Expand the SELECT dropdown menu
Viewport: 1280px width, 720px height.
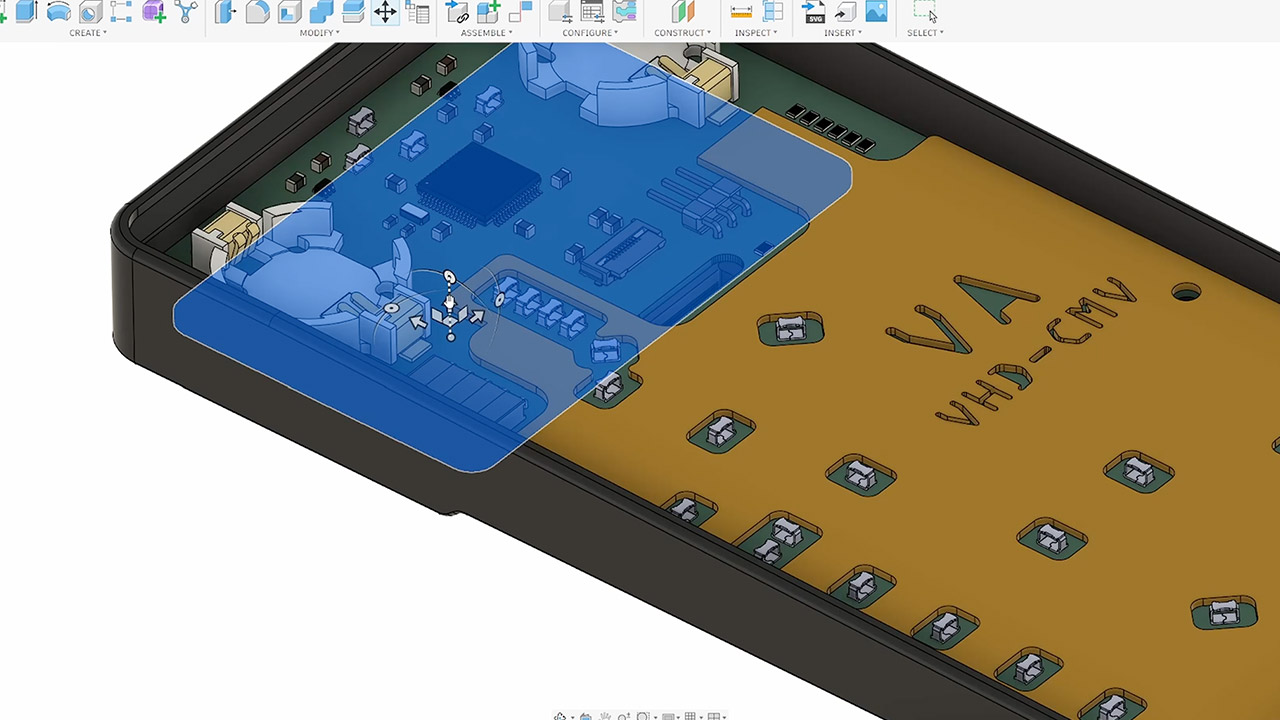coord(925,33)
